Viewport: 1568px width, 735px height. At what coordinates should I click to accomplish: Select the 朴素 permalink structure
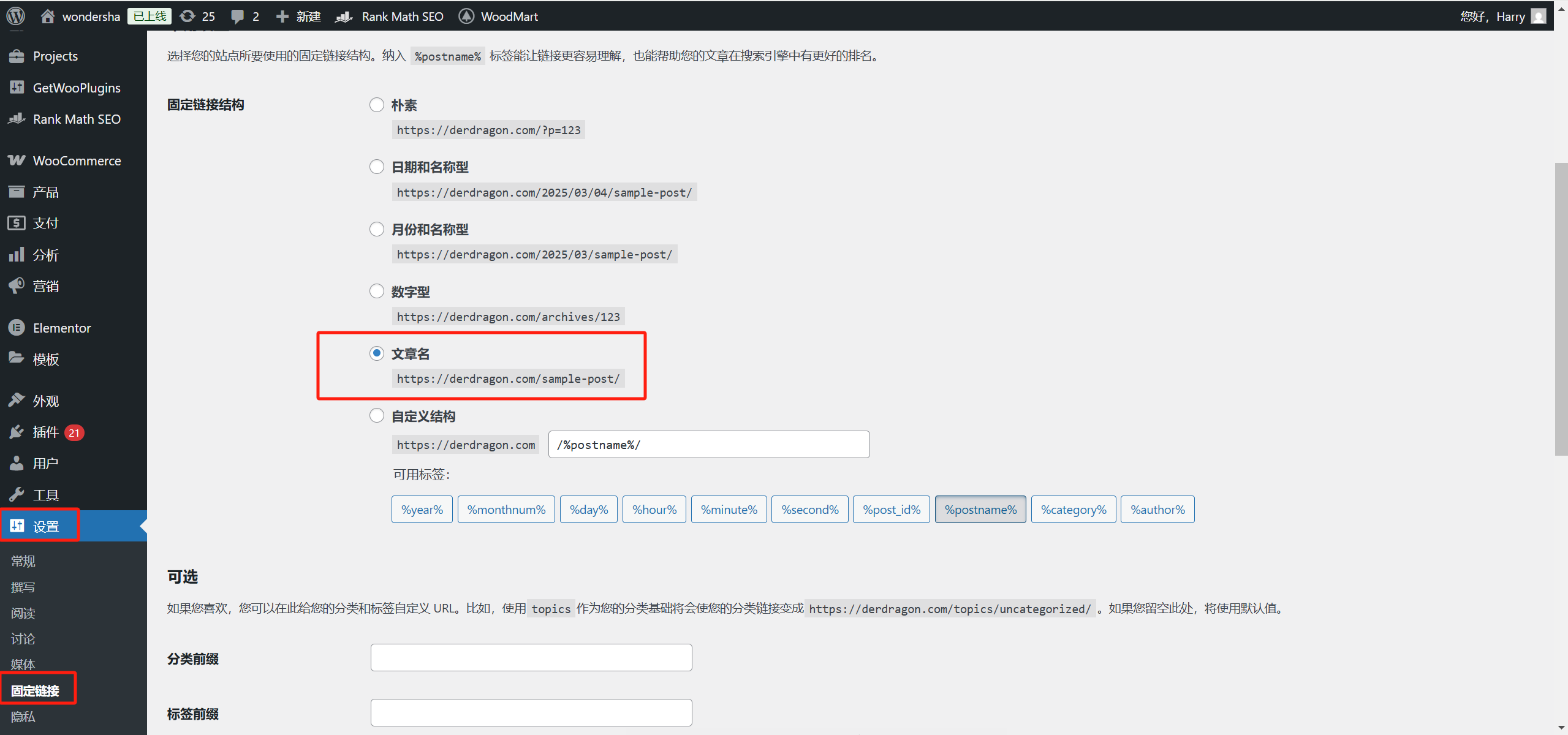[x=376, y=104]
